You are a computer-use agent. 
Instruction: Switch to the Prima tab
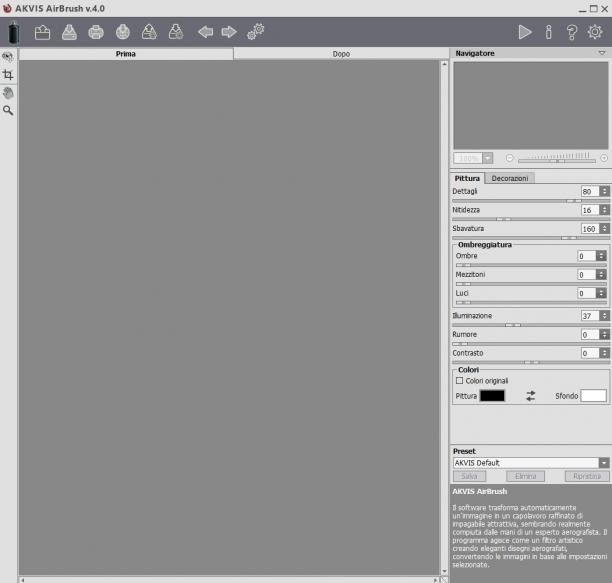click(126, 54)
